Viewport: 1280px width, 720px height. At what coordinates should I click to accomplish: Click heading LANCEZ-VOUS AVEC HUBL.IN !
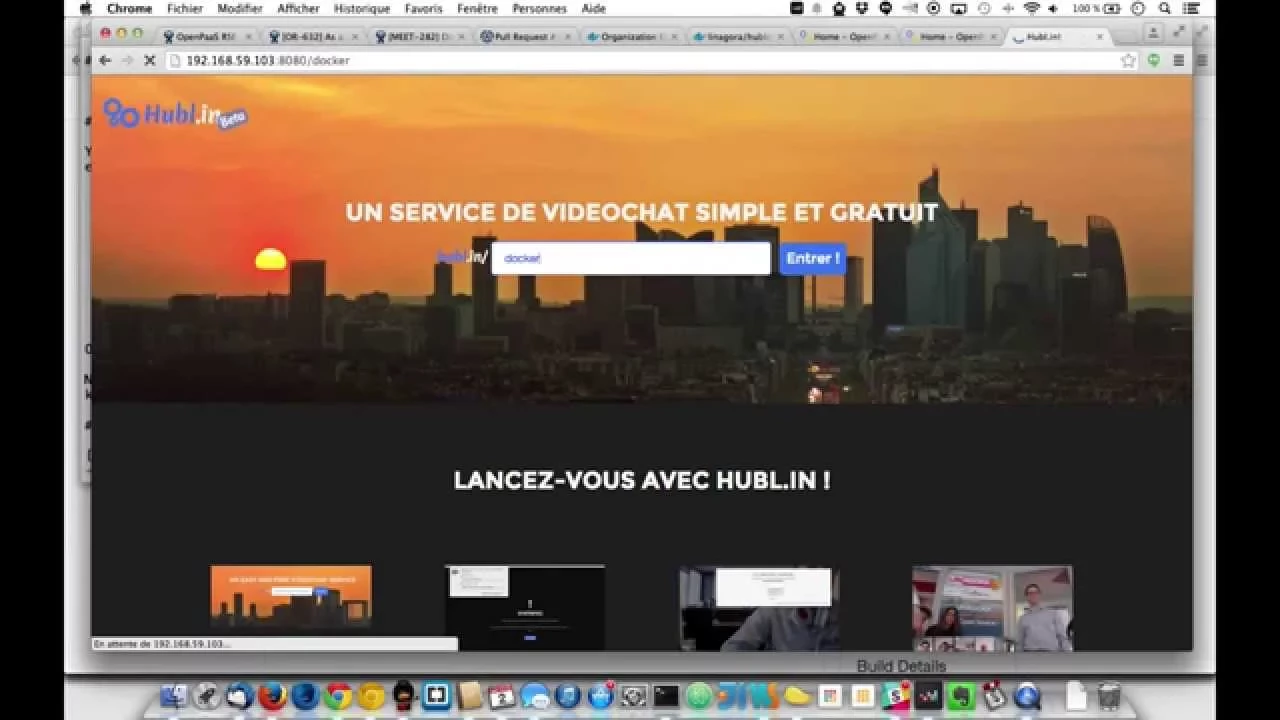click(642, 480)
